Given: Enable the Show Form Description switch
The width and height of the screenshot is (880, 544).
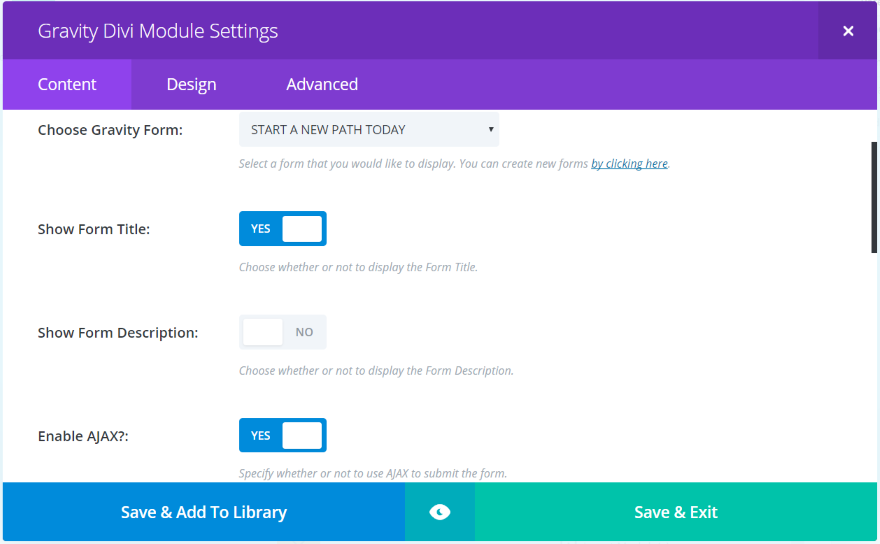Looking at the screenshot, I should 283,332.
